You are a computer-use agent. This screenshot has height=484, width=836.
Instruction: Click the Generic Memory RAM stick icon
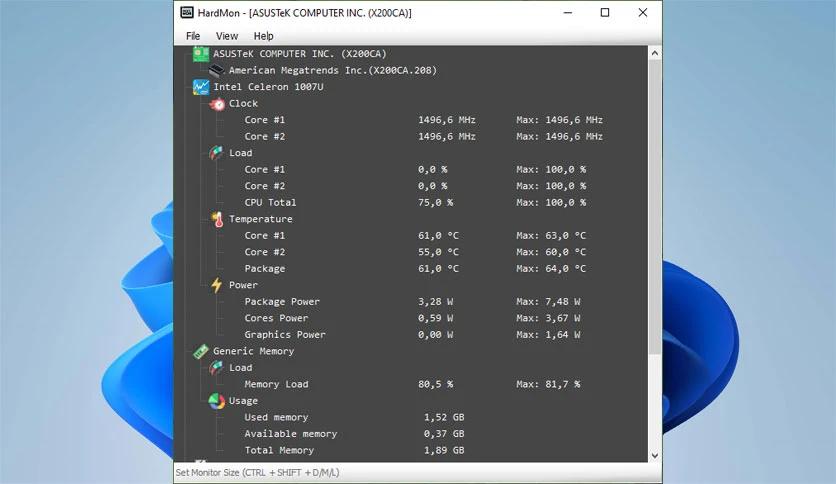(x=200, y=351)
